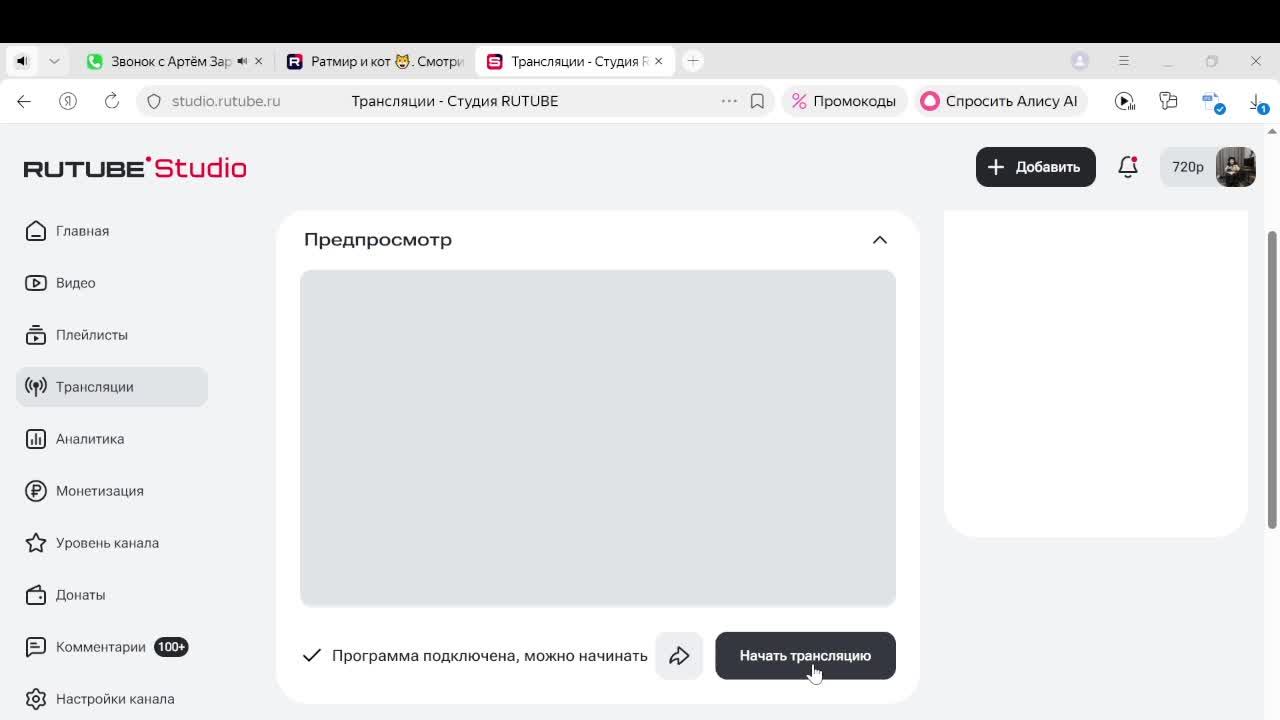Open Аналитика in the sidebar
Screen dimensions: 1280x720
pos(112,439)
